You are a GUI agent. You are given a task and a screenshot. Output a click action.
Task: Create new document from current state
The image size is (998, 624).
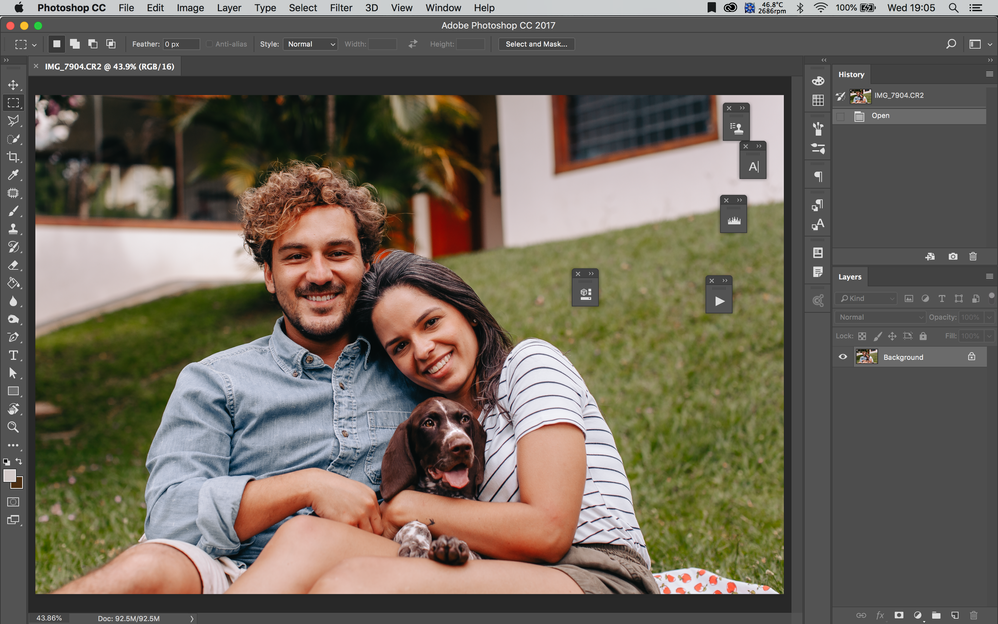[930, 256]
